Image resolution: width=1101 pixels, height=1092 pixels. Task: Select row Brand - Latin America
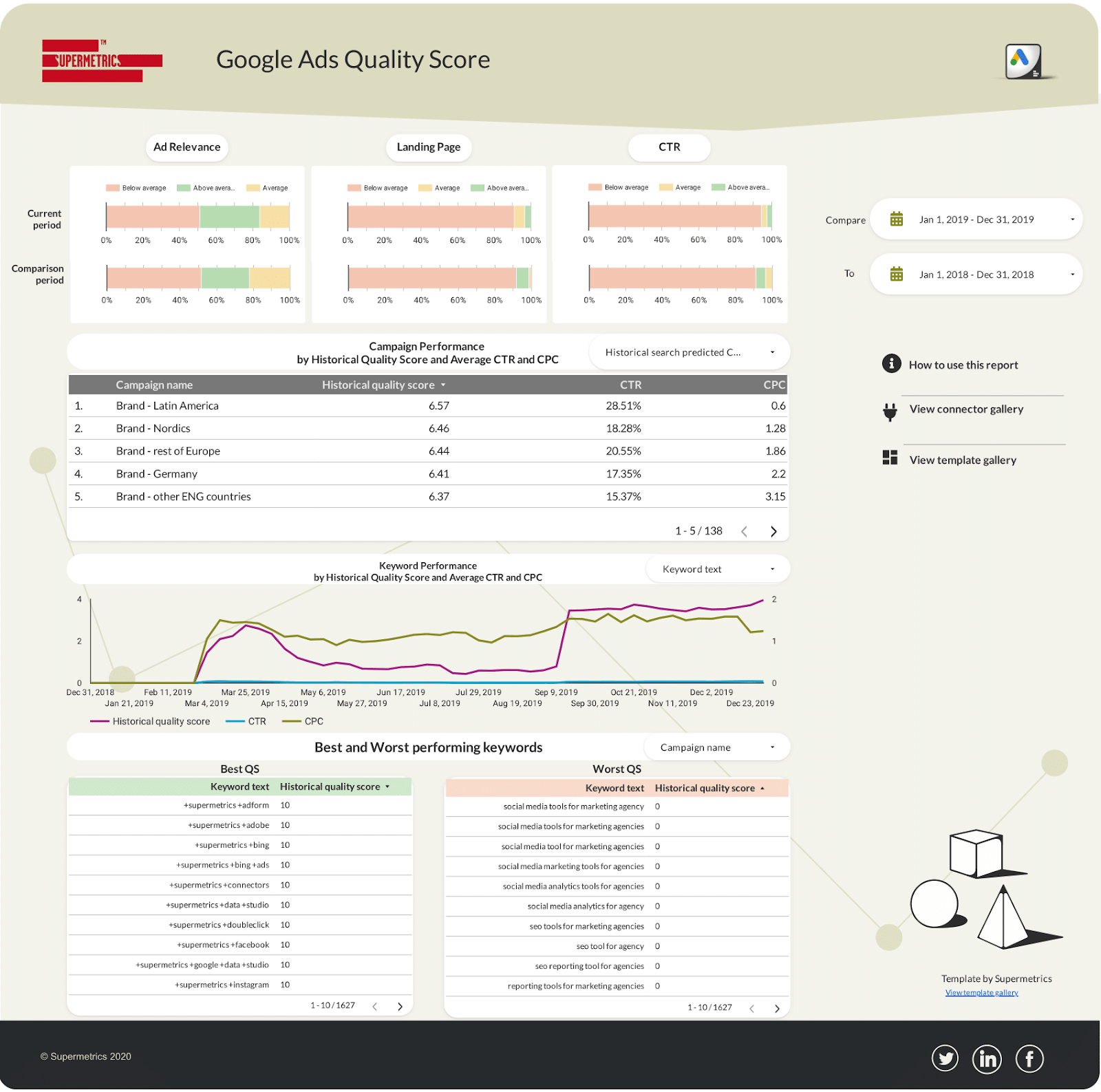click(x=428, y=406)
